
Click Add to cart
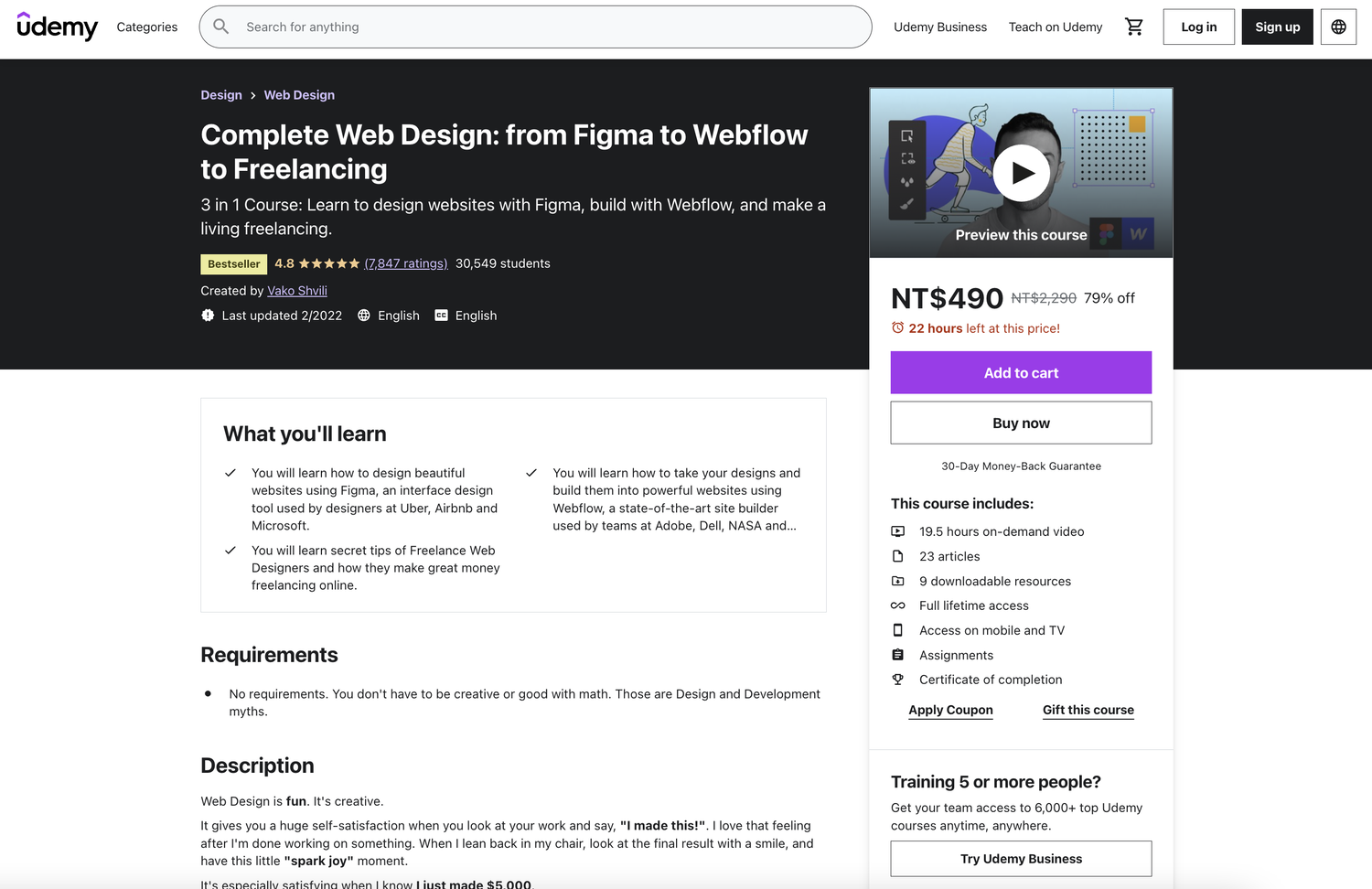(x=1021, y=373)
